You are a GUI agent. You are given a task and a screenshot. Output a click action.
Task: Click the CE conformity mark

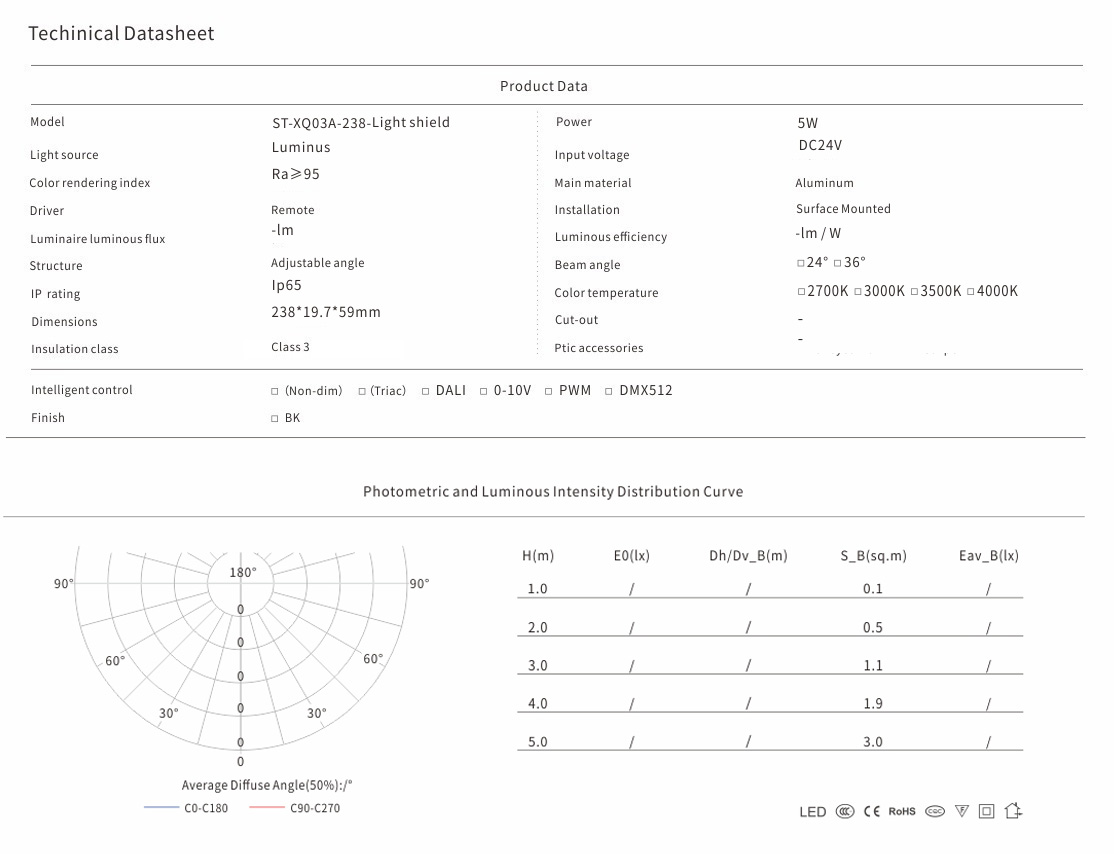tap(872, 811)
